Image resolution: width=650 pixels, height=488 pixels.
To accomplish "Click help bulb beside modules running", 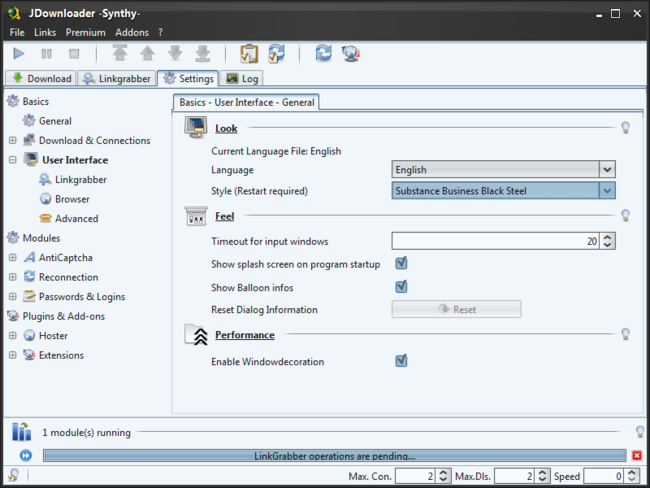I will [640, 432].
